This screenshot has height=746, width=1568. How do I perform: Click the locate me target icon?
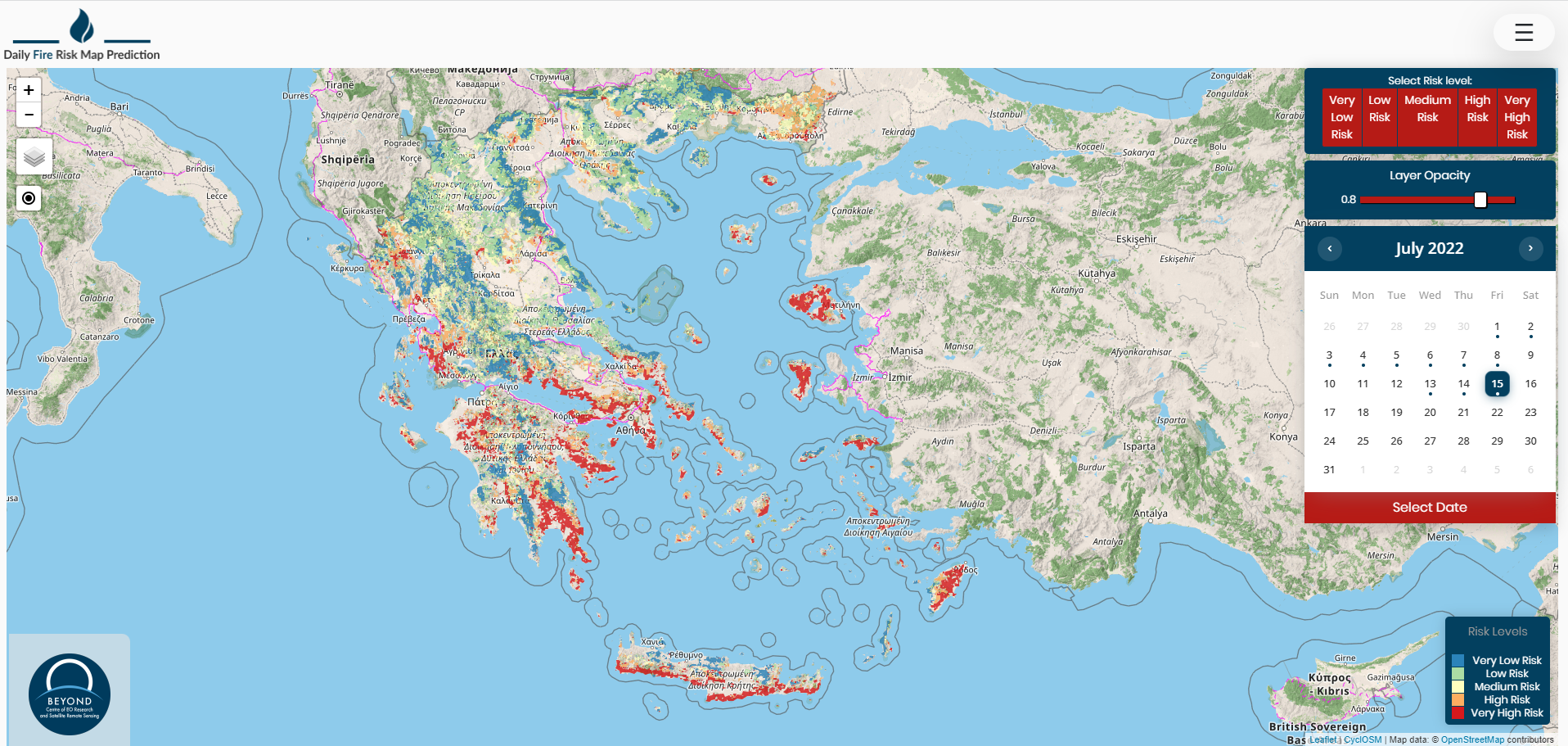[29, 198]
